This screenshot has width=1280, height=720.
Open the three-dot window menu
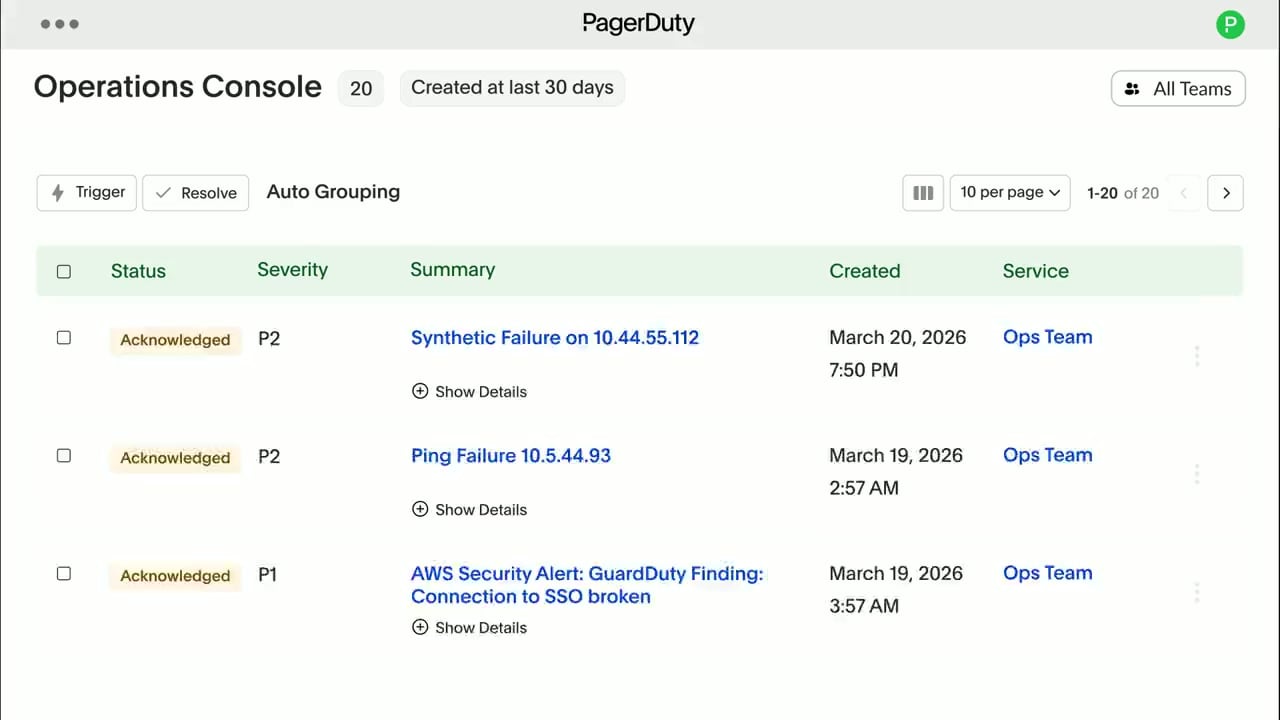tap(60, 24)
